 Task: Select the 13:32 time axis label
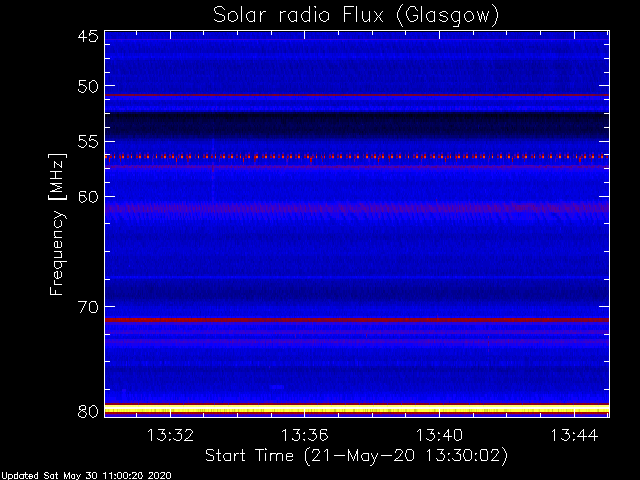[x=170, y=435]
